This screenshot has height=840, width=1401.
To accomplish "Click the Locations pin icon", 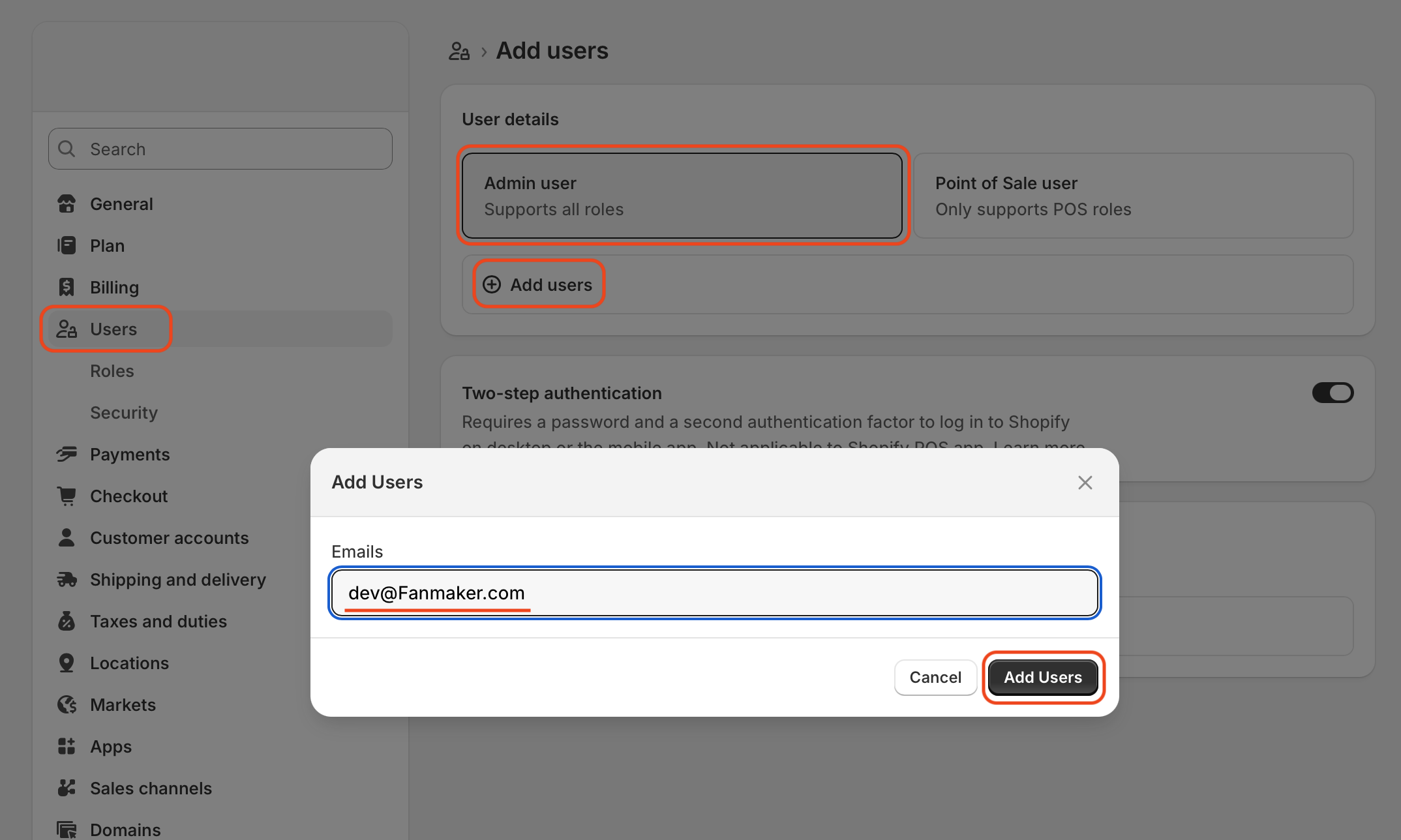I will point(67,663).
